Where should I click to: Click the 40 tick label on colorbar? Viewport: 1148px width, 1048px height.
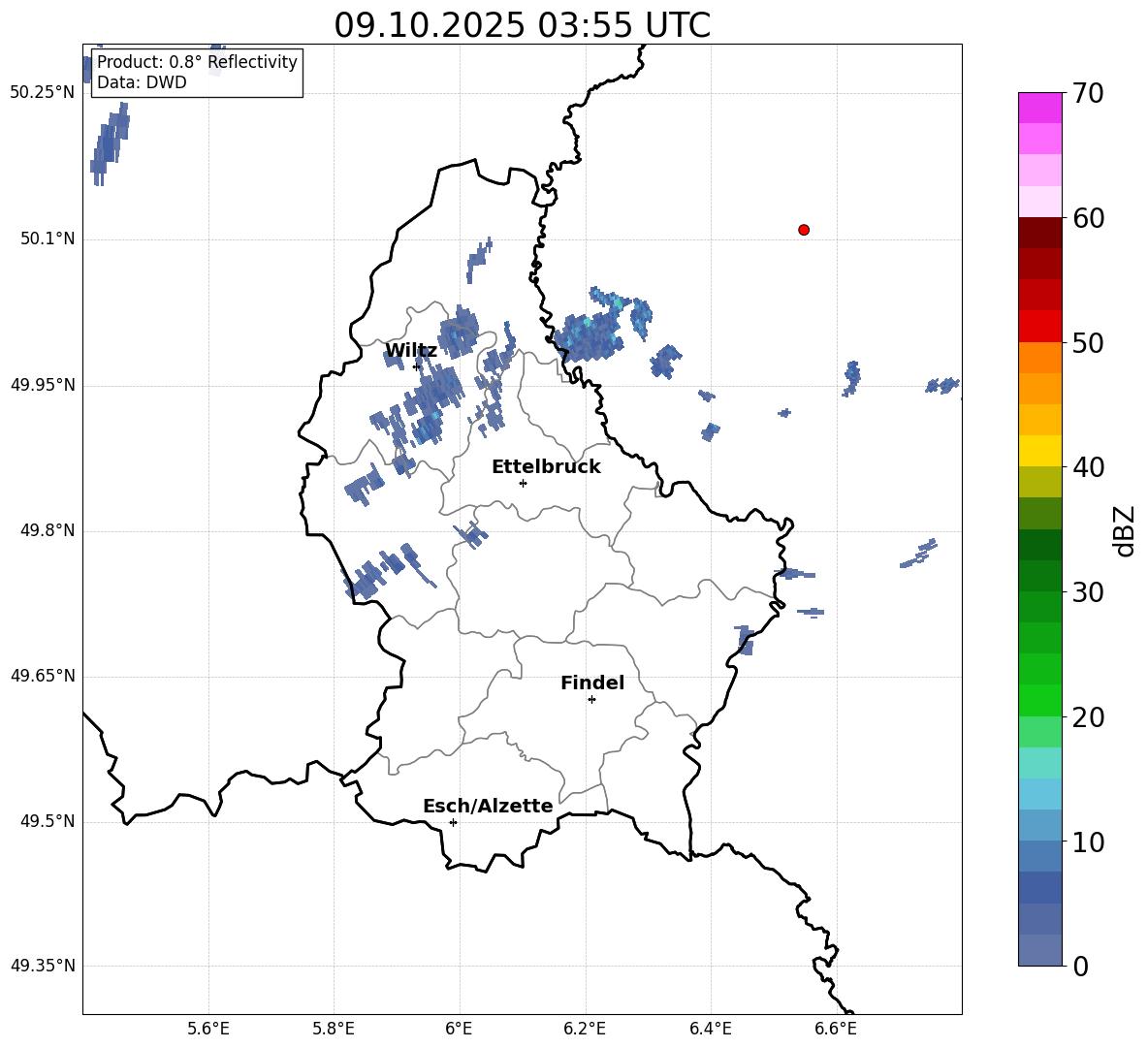click(x=1088, y=467)
